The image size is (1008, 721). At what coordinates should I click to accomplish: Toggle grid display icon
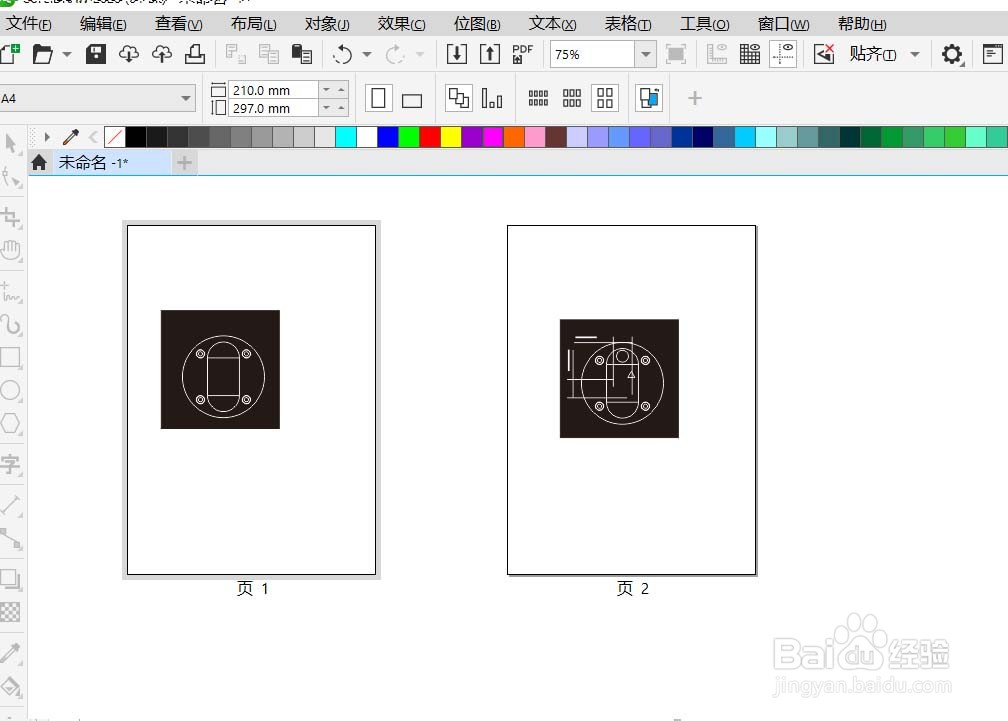[x=750, y=54]
